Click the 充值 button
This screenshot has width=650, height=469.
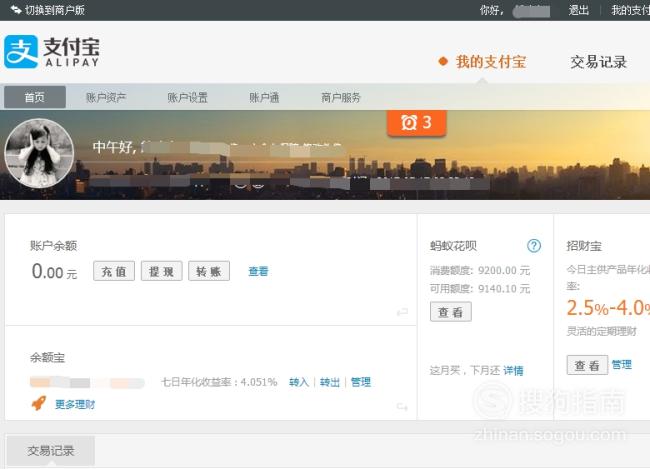tap(114, 271)
